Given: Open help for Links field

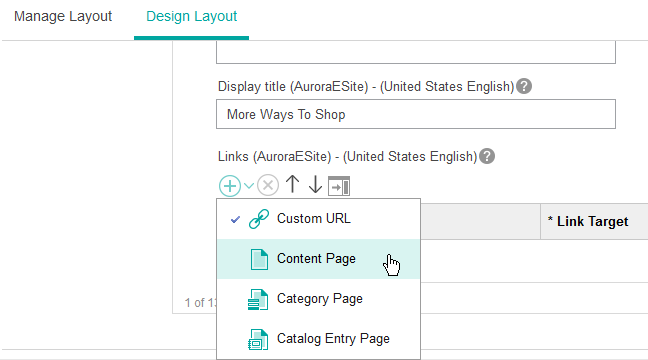Looking at the screenshot, I should point(487,156).
